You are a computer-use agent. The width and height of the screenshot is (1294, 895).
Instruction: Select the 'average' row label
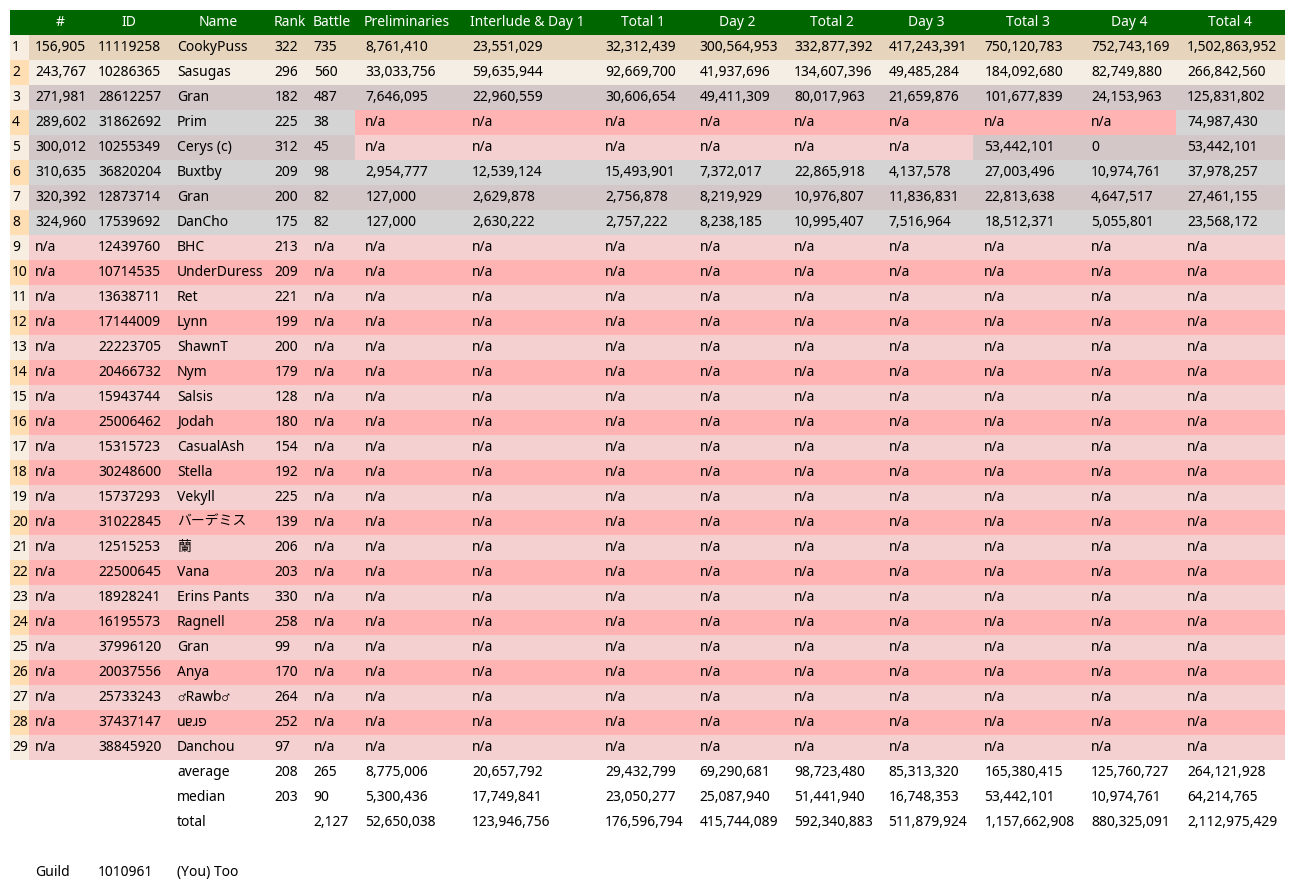click(203, 771)
